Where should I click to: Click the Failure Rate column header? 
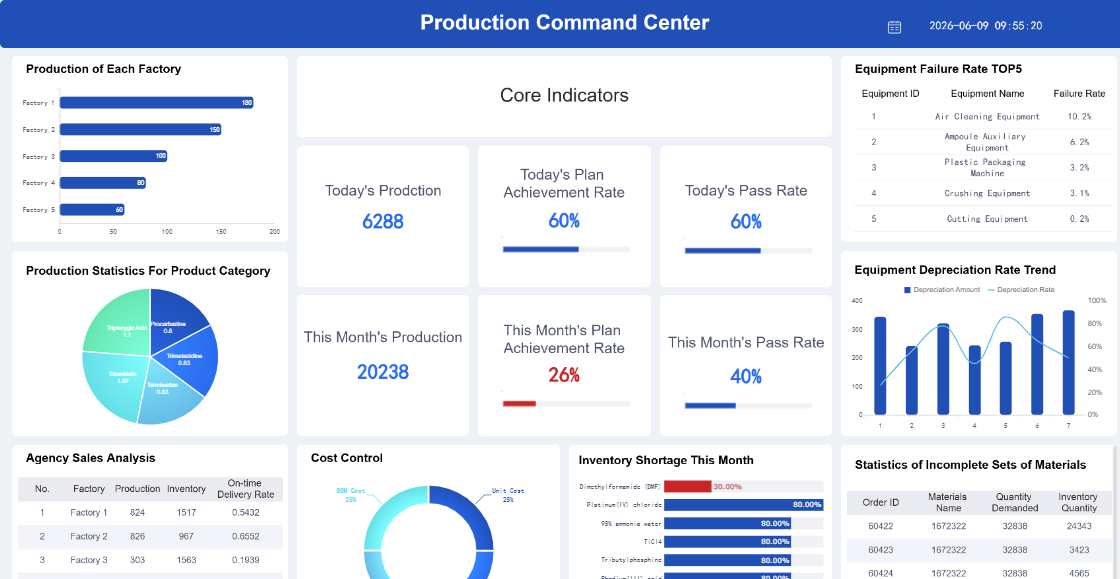[x=1079, y=94]
